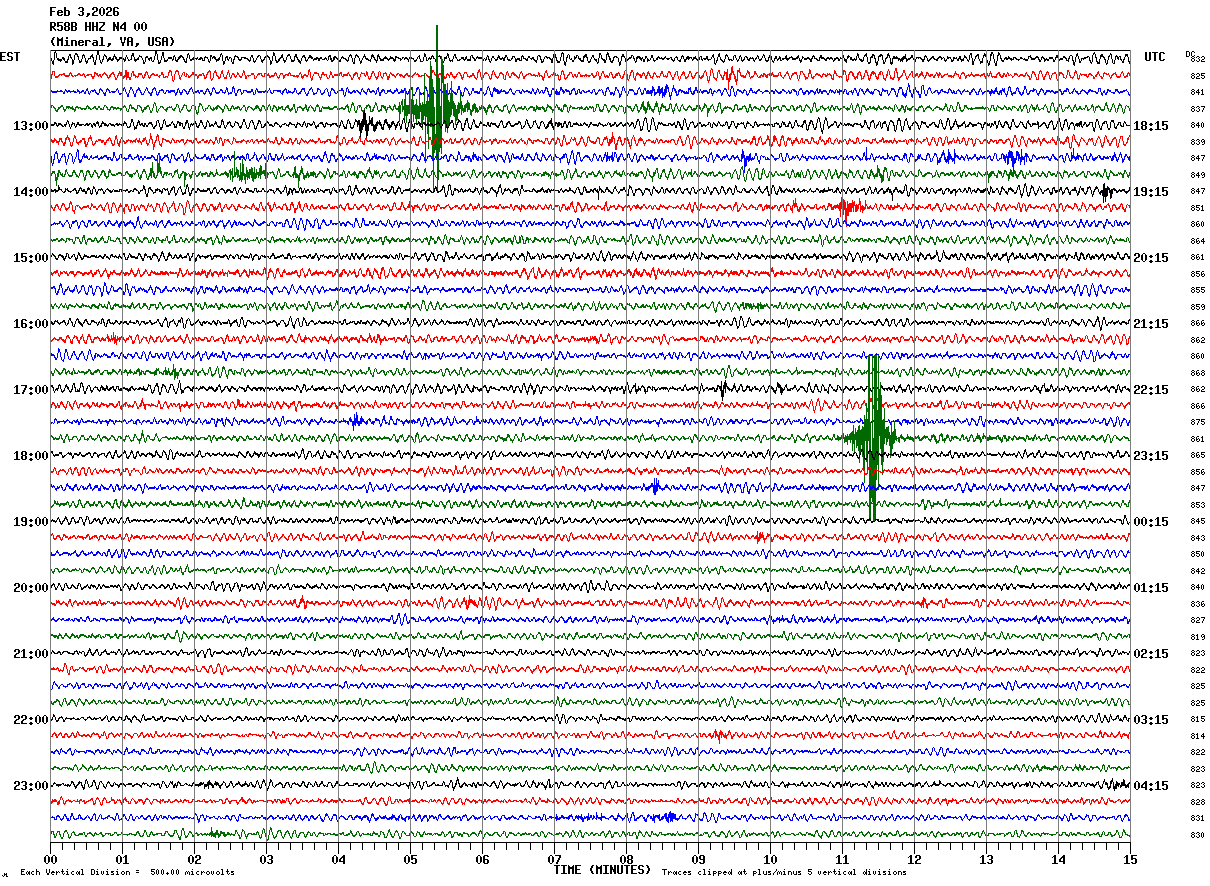This screenshot has width=1210, height=886.
Task: Click minute 08 on the bottom axis
Action: [626, 859]
